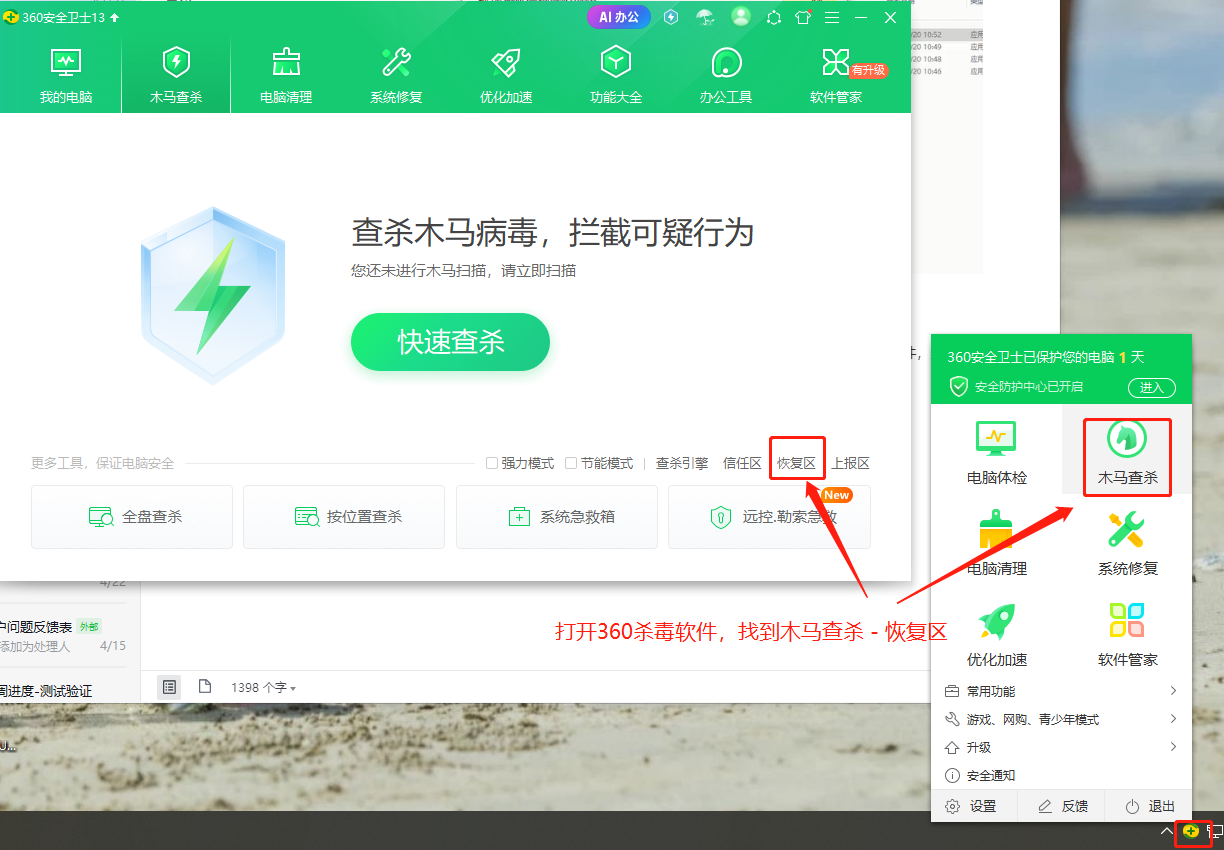
Task: Switch to the 系统修复 tab in the top toolbar
Action: [x=396, y=75]
